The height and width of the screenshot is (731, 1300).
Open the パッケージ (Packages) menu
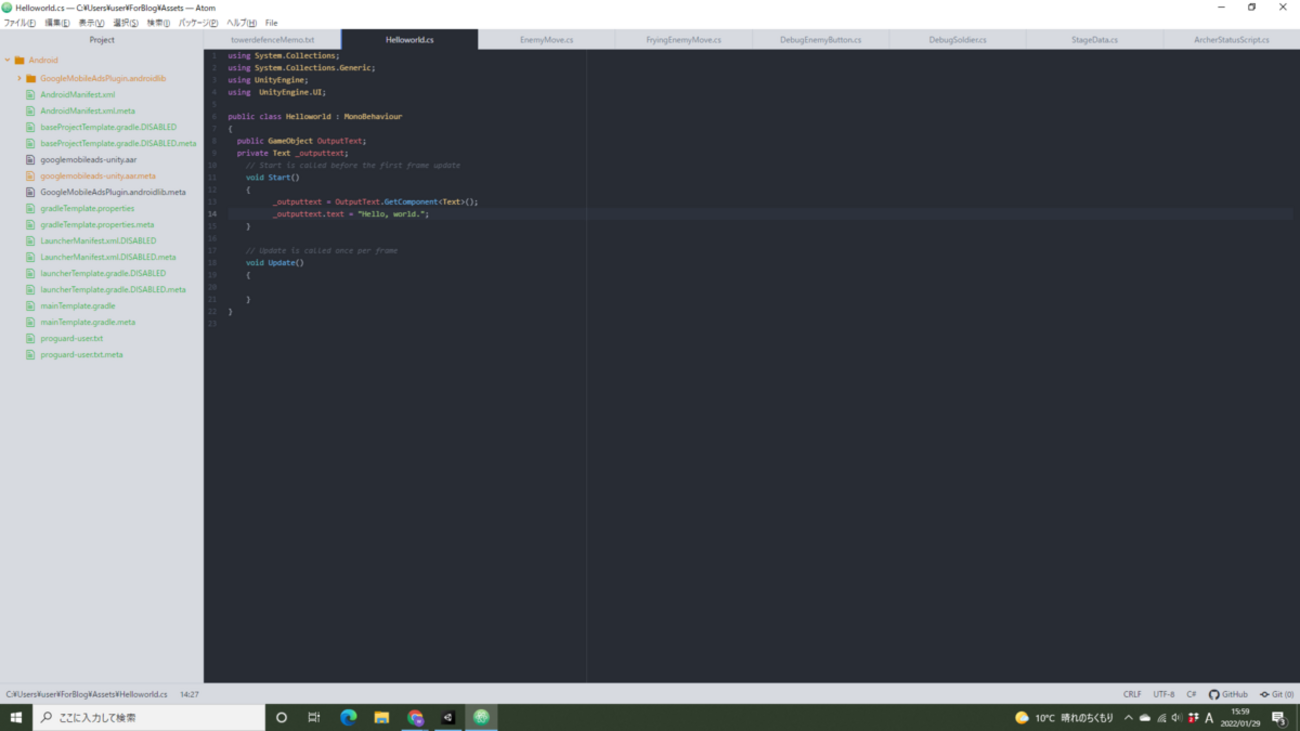coord(197,23)
